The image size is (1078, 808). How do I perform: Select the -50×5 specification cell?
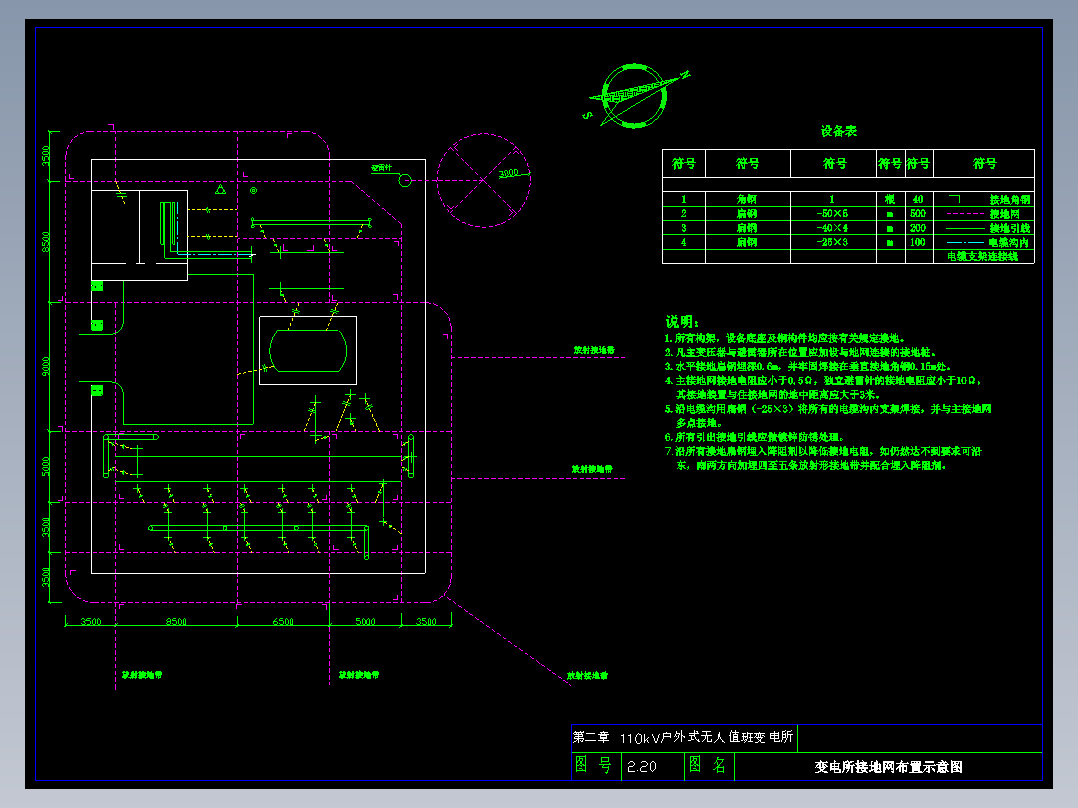point(833,214)
